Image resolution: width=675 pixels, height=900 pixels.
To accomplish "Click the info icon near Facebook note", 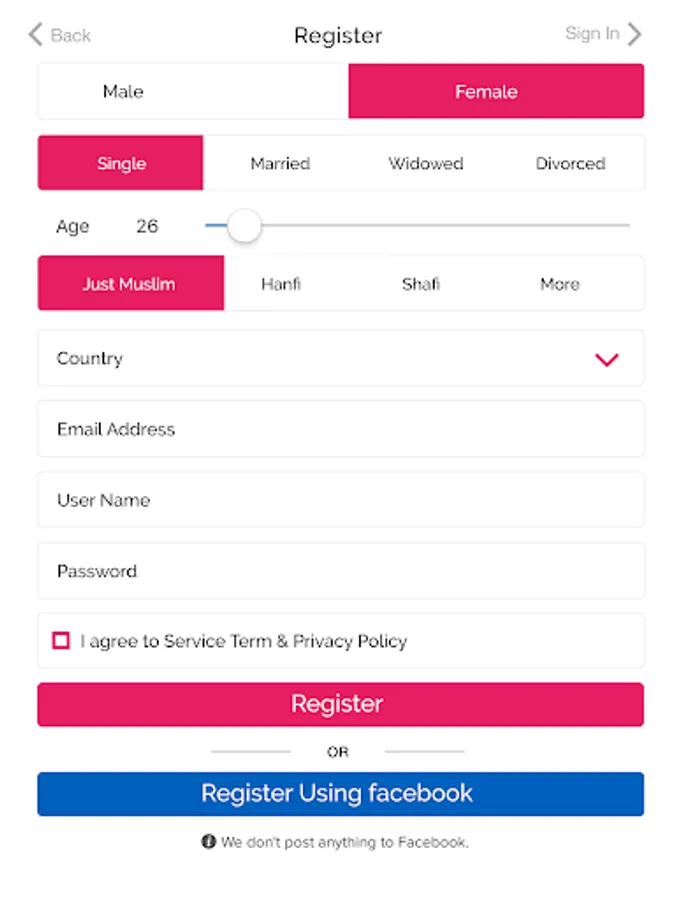I will [x=208, y=842].
